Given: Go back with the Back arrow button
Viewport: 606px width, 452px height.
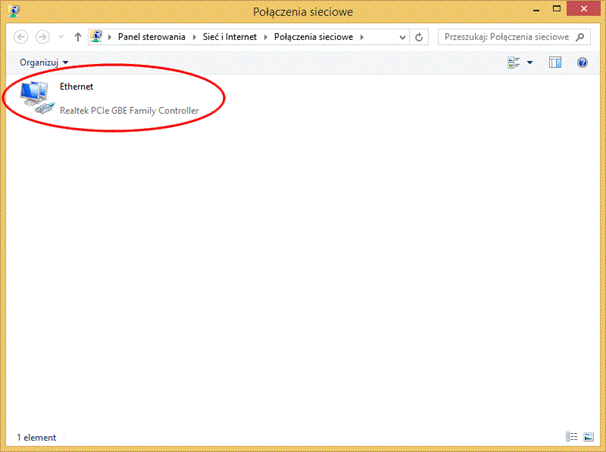Looking at the screenshot, I should click(21, 37).
